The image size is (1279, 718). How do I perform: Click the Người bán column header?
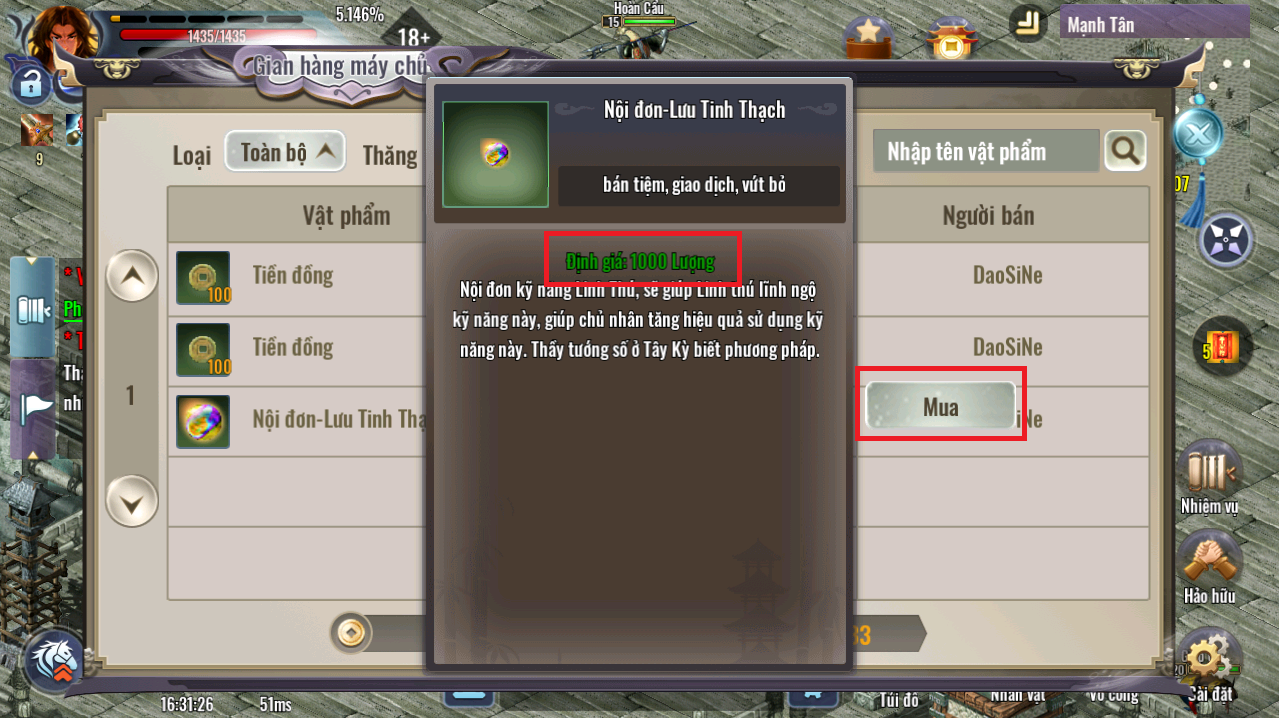pos(988,215)
